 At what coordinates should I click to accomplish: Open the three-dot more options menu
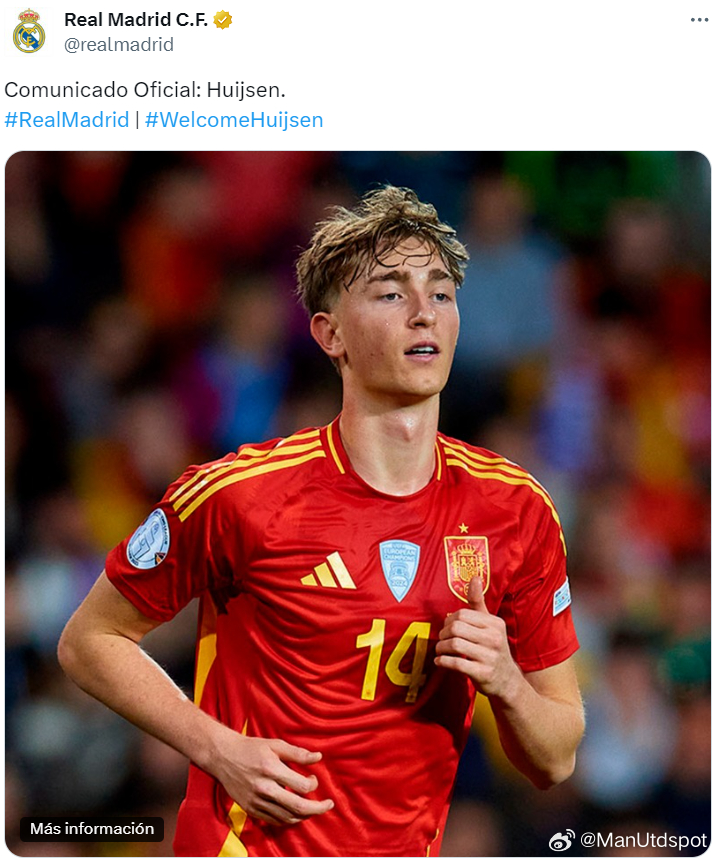pos(699,20)
